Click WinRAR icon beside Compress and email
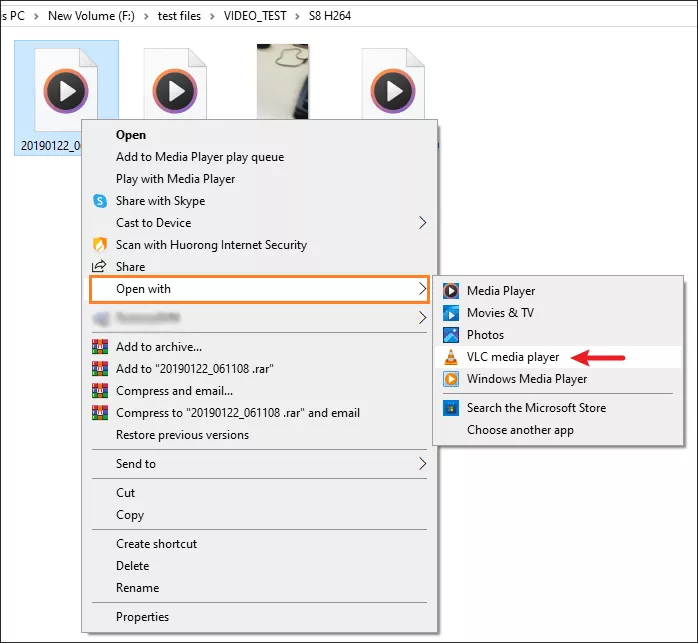This screenshot has height=643, width=698. pos(100,391)
